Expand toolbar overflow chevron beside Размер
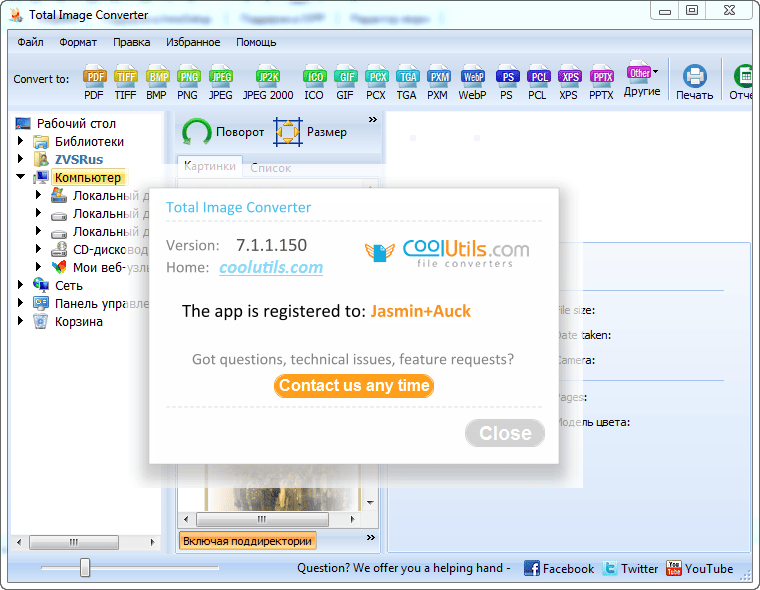This screenshot has height=590, width=760. [x=372, y=120]
